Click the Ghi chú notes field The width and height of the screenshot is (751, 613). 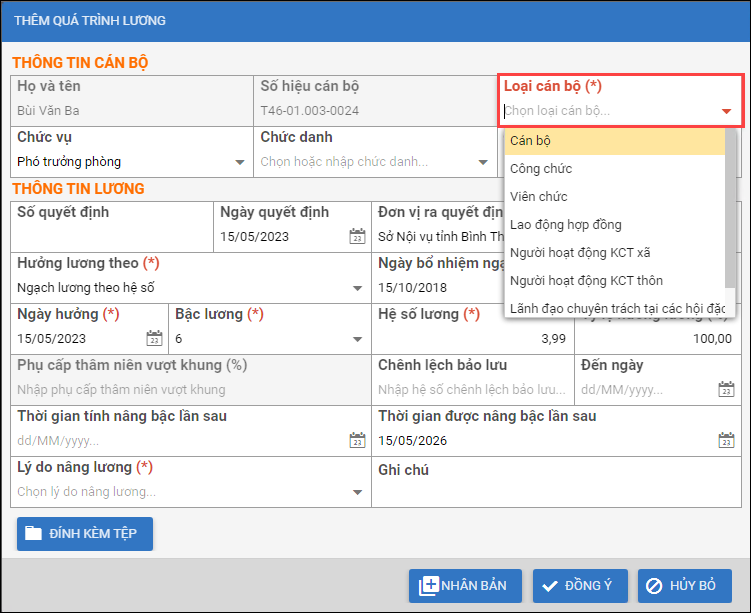560,491
